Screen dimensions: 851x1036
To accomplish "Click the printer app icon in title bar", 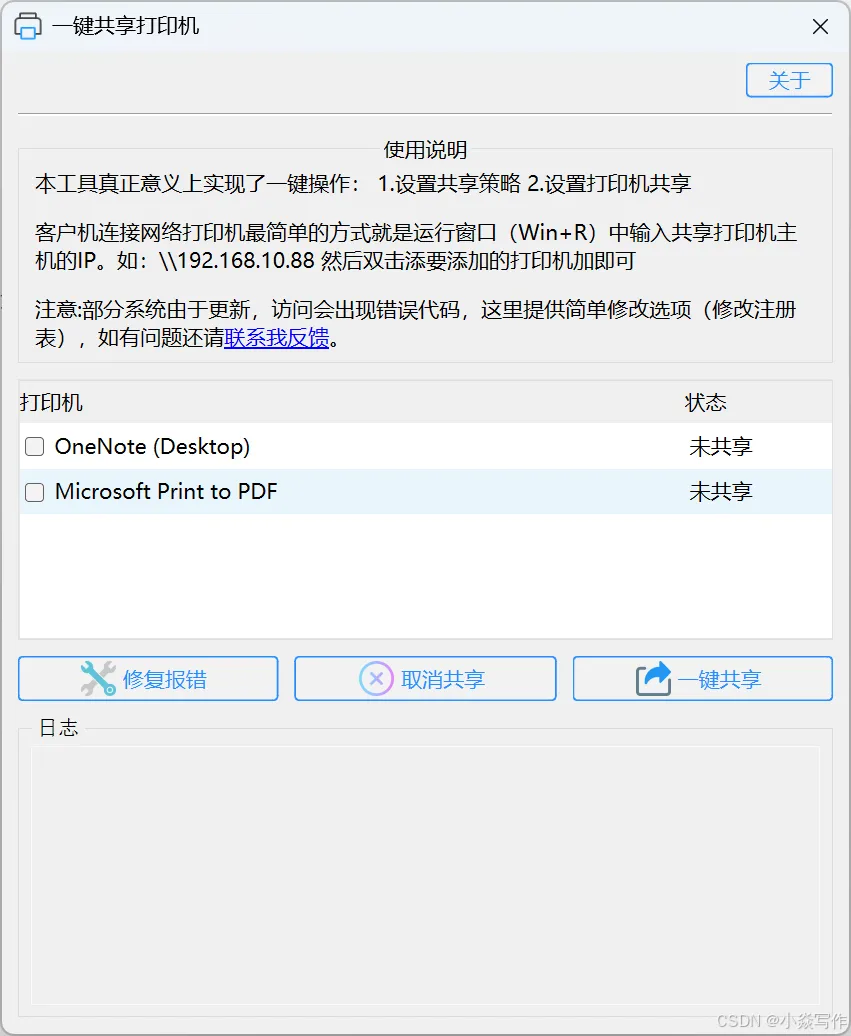I will (28, 26).
